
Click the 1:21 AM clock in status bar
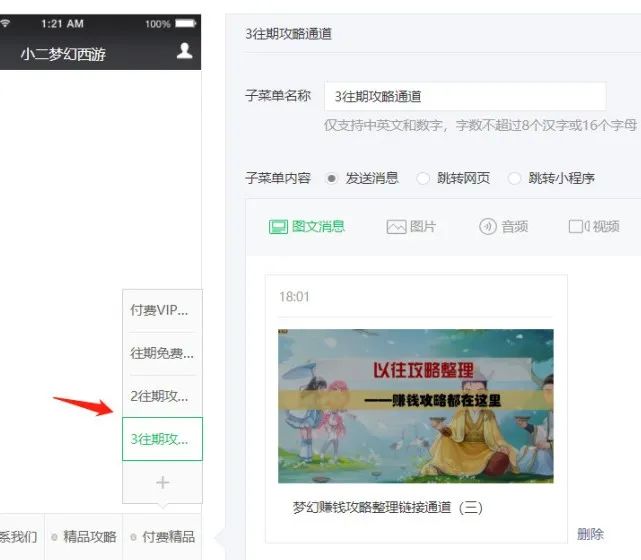coord(62,24)
